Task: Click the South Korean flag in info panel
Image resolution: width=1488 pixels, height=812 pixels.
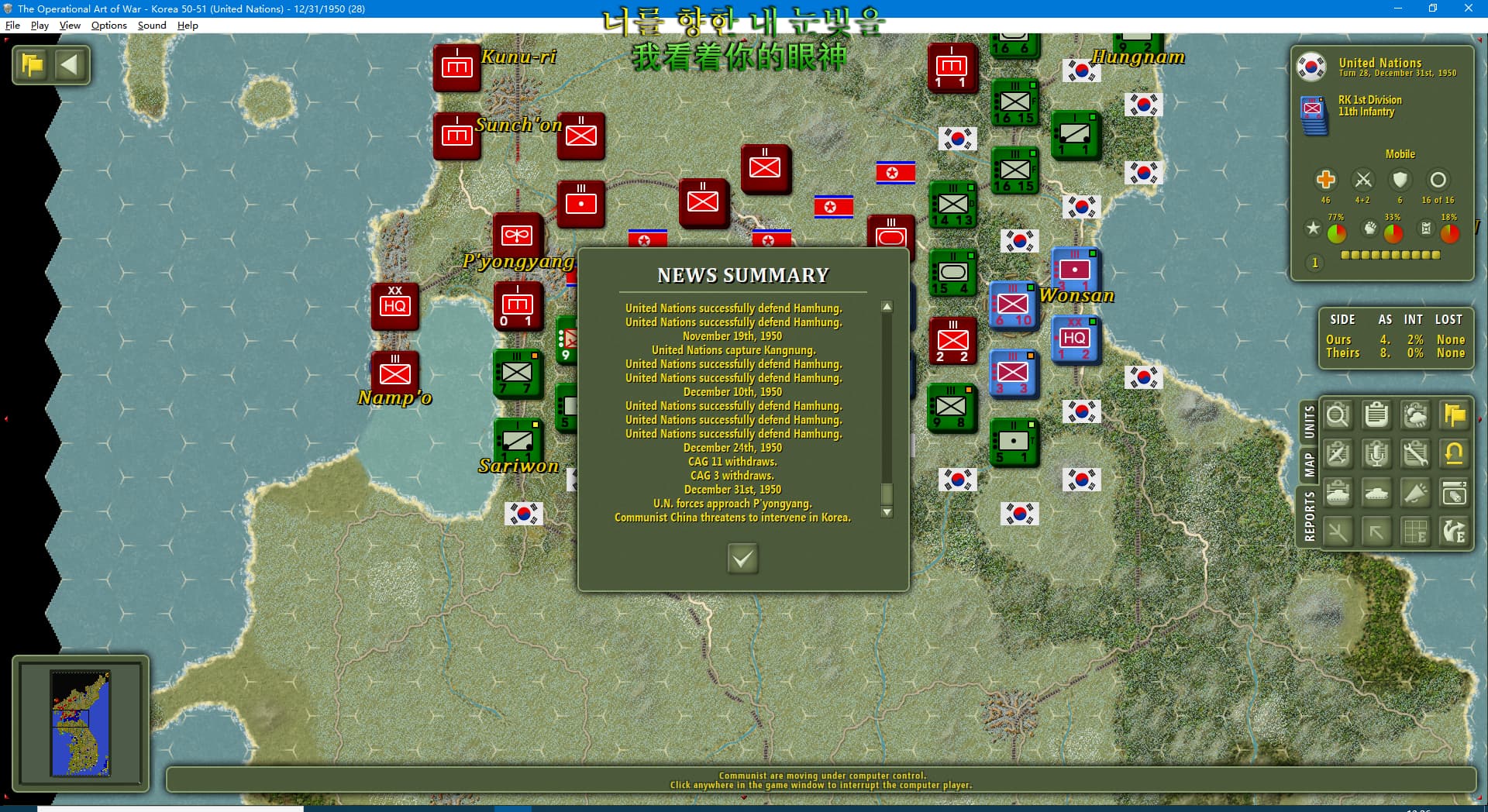Action: (1312, 67)
